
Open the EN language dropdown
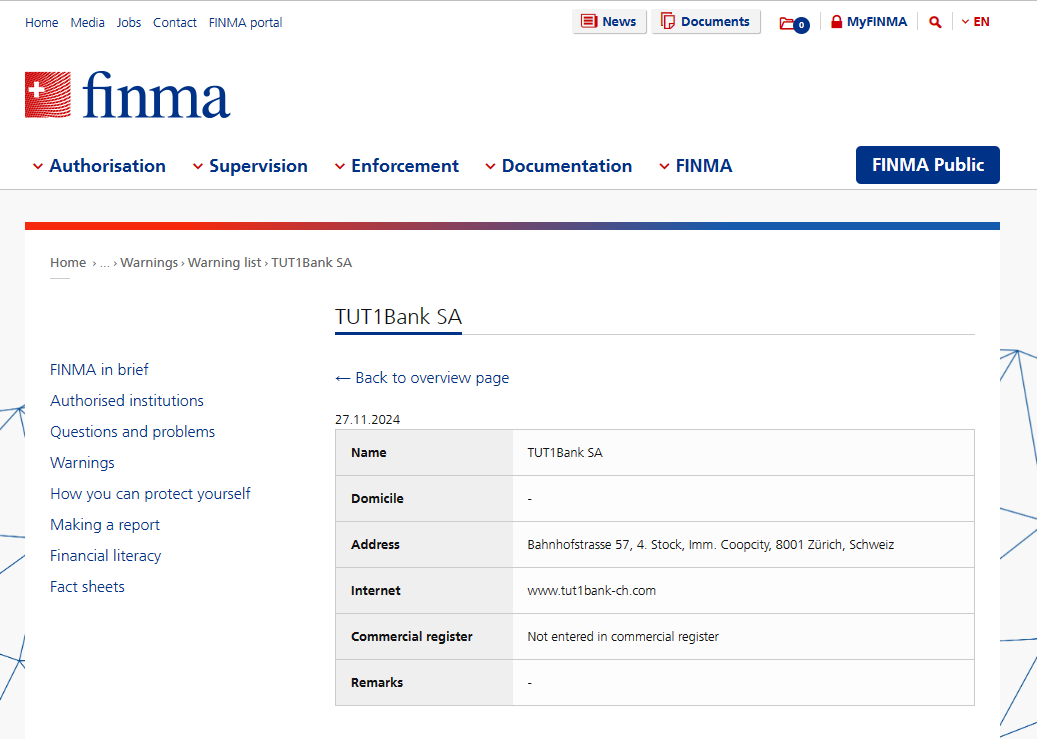(x=975, y=22)
